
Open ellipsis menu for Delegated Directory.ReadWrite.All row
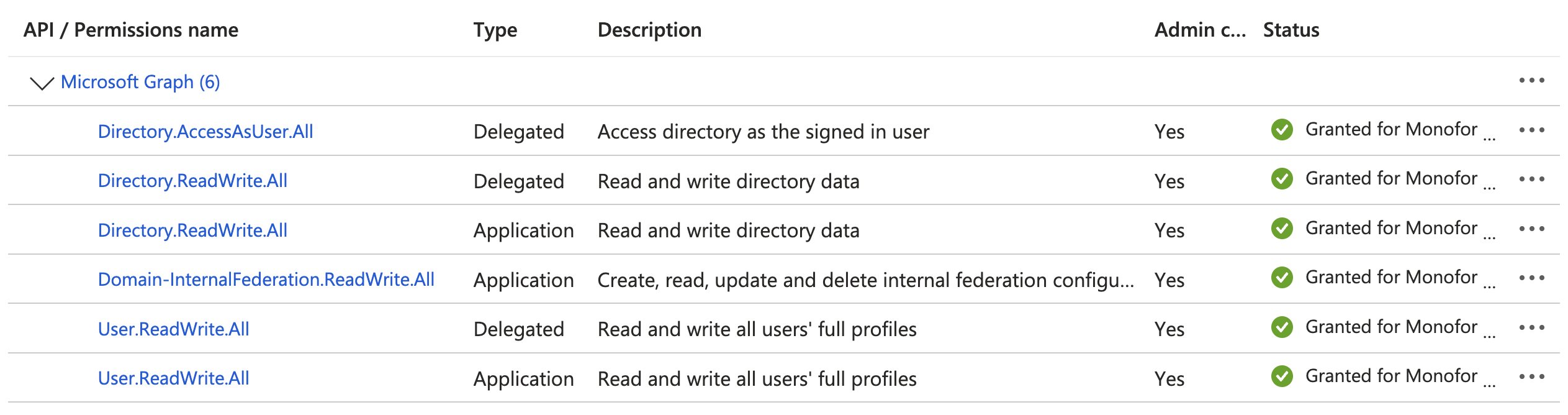(x=1531, y=180)
